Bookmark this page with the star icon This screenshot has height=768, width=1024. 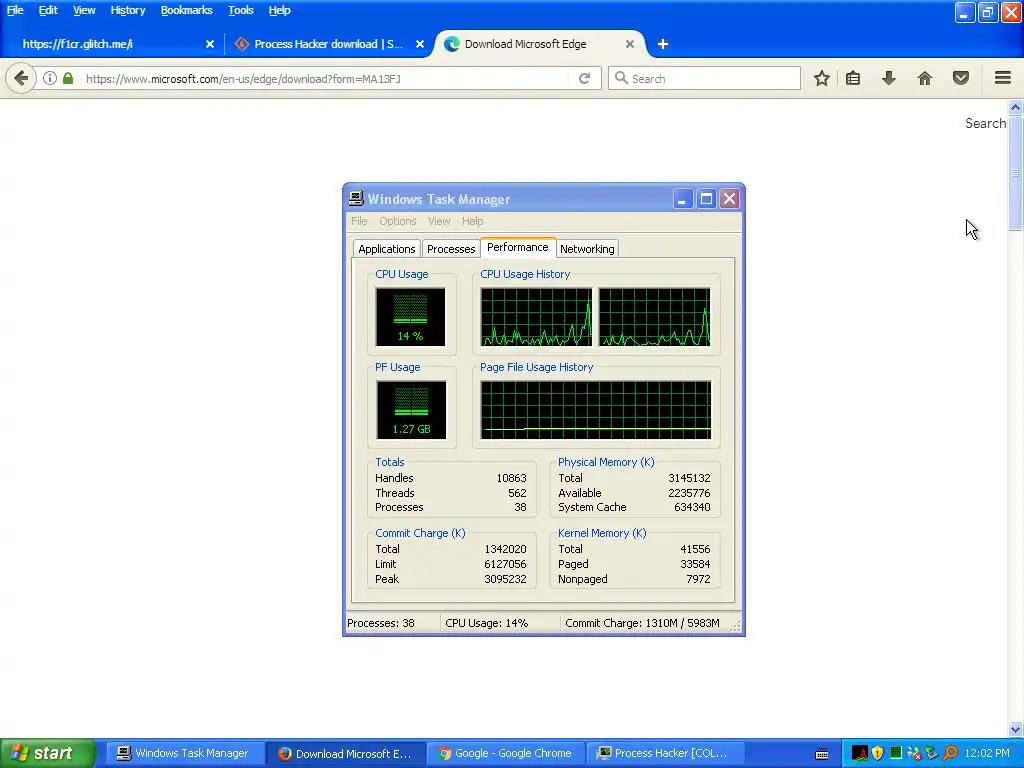(x=822, y=78)
